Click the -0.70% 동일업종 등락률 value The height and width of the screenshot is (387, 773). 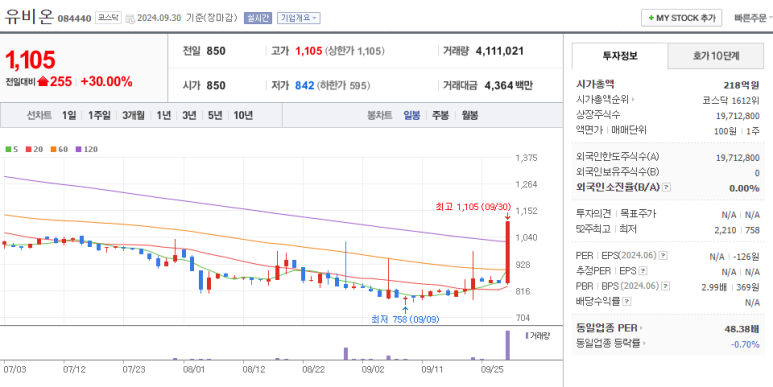(x=745, y=344)
